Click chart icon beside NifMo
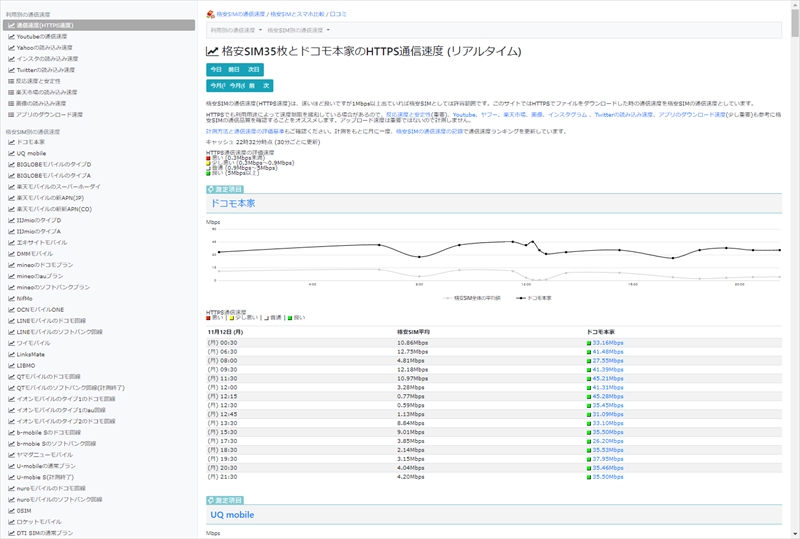This screenshot has width=800, height=539. 11,299
